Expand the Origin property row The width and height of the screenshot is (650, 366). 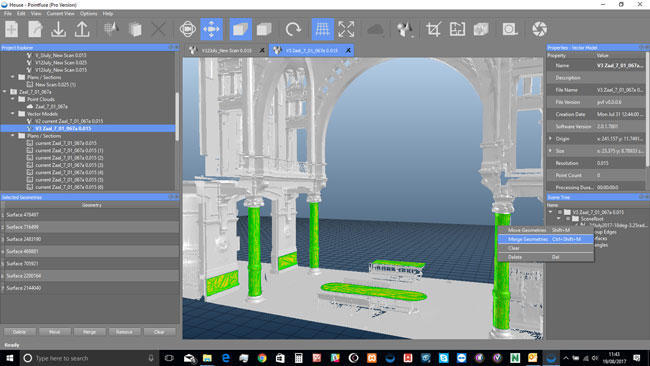tap(551, 138)
